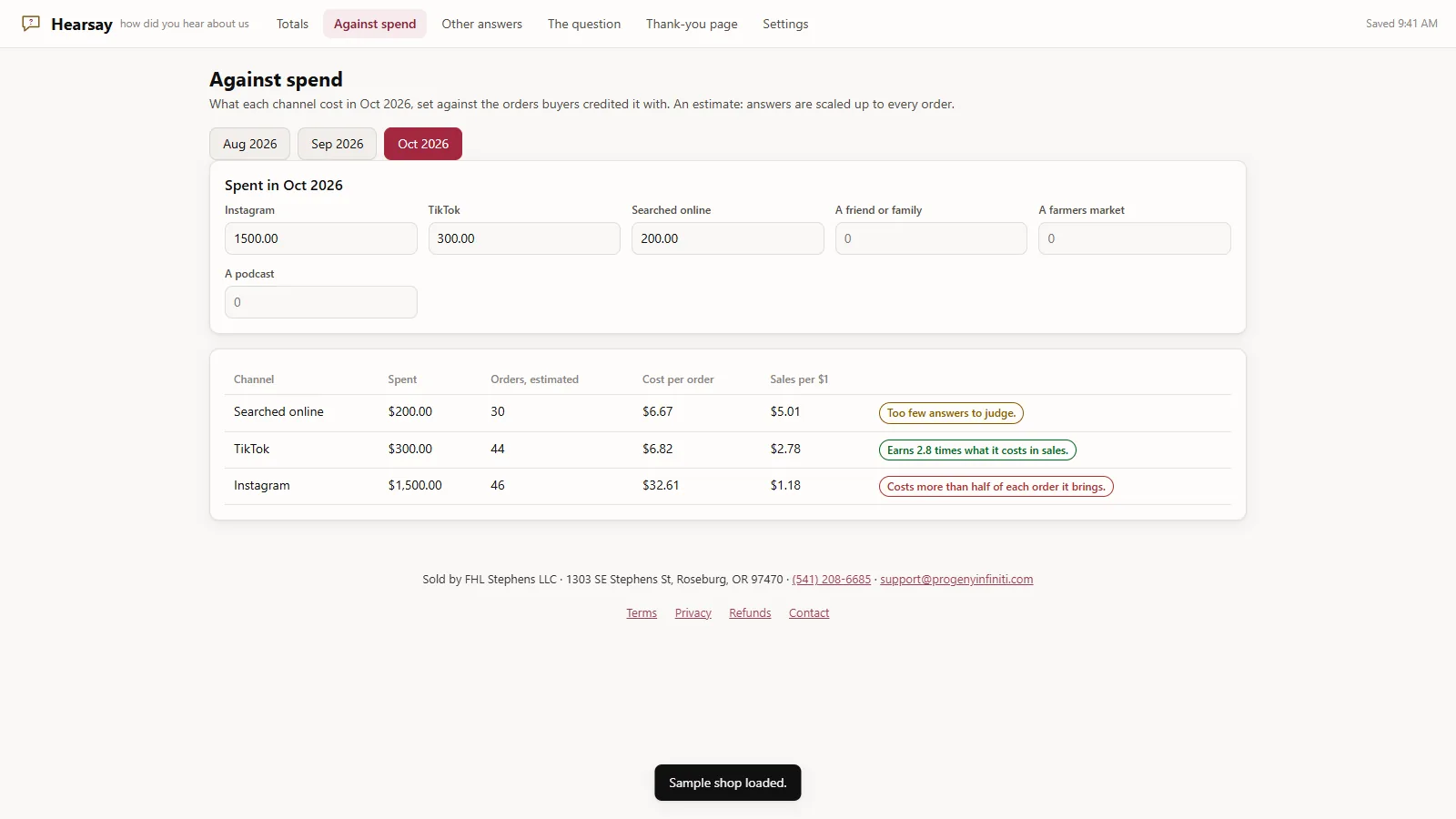Select the Oct 2026 month button
This screenshot has height=819, width=1456.
(x=423, y=144)
